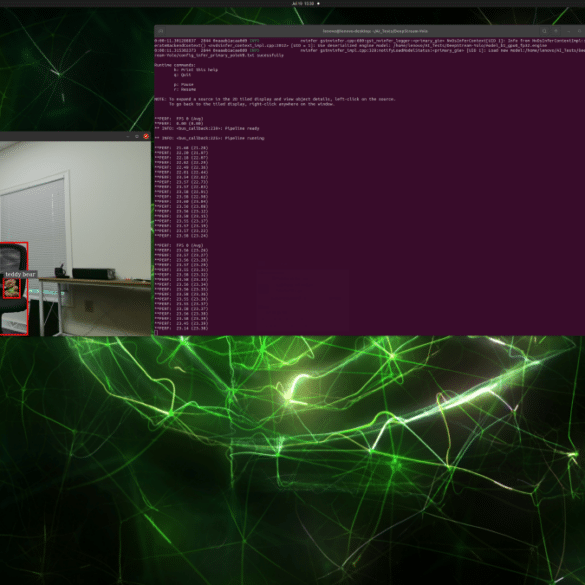Click the terminal cursor on the last line
The image size is (585, 585).
156,333
